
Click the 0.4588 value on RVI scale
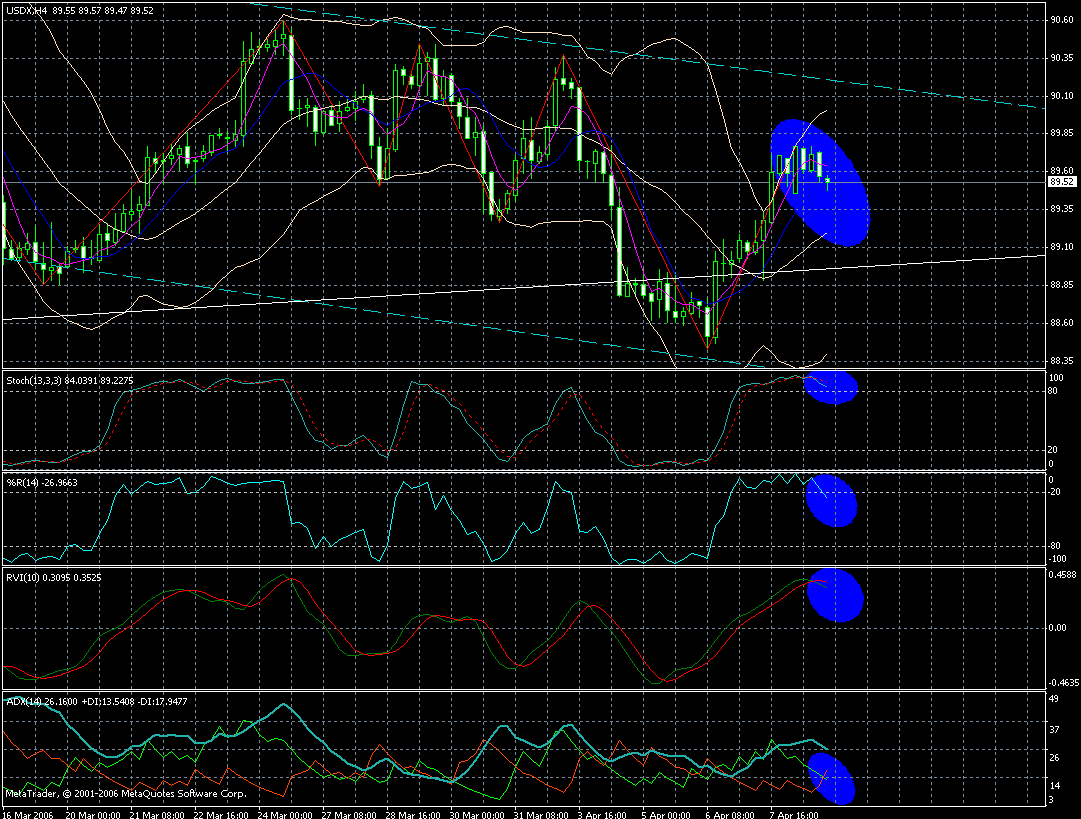click(1062, 574)
